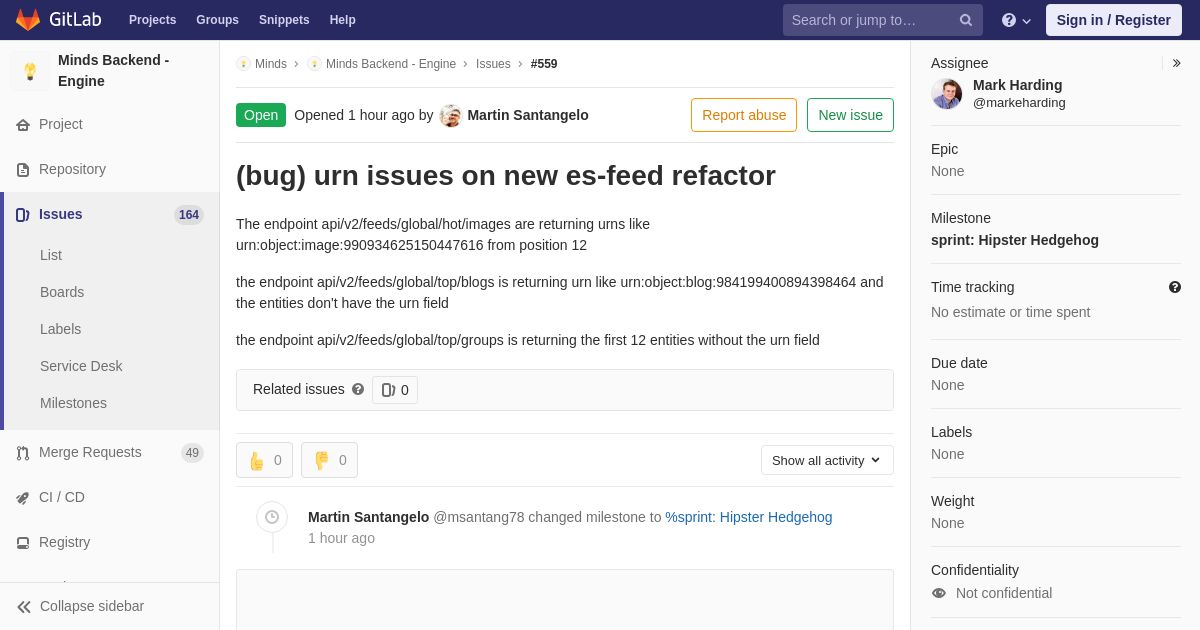Open Snippets in top navigation
Image resolution: width=1200 pixels, height=630 pixels.
click(x=284, y=20)
